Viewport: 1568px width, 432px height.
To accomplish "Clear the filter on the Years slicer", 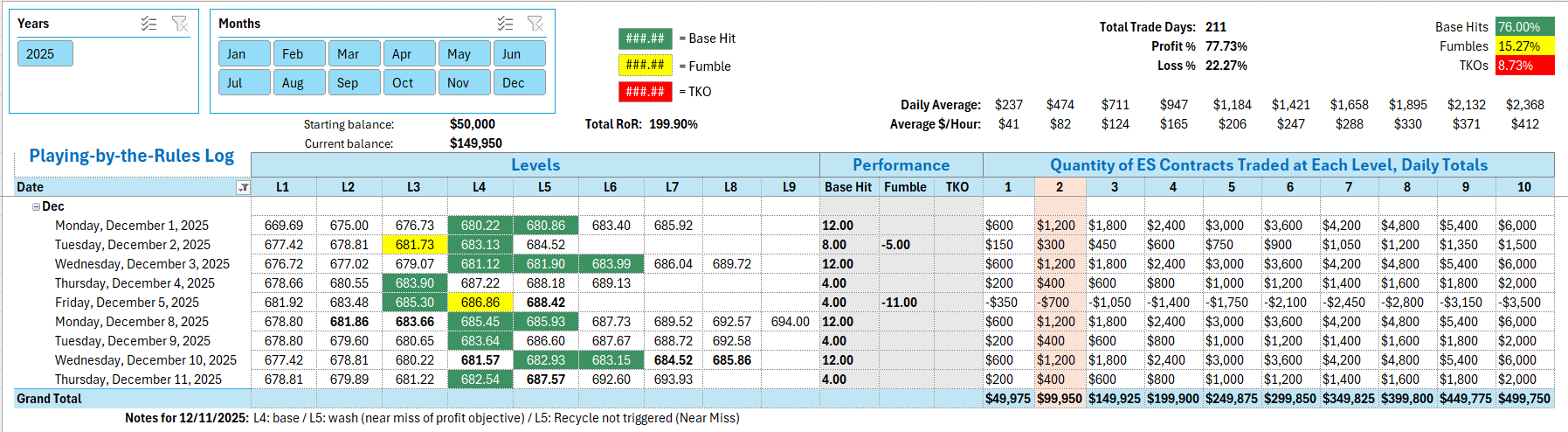I will pyautogui.click(x=180, y=24).
